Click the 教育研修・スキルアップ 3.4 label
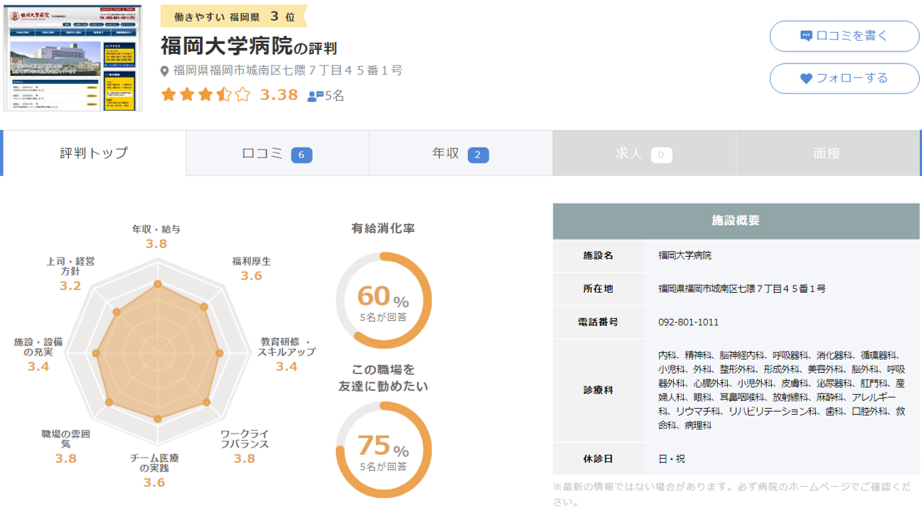Screen dimensions: 922x511 pyautogui.click(x=287, y=354)
